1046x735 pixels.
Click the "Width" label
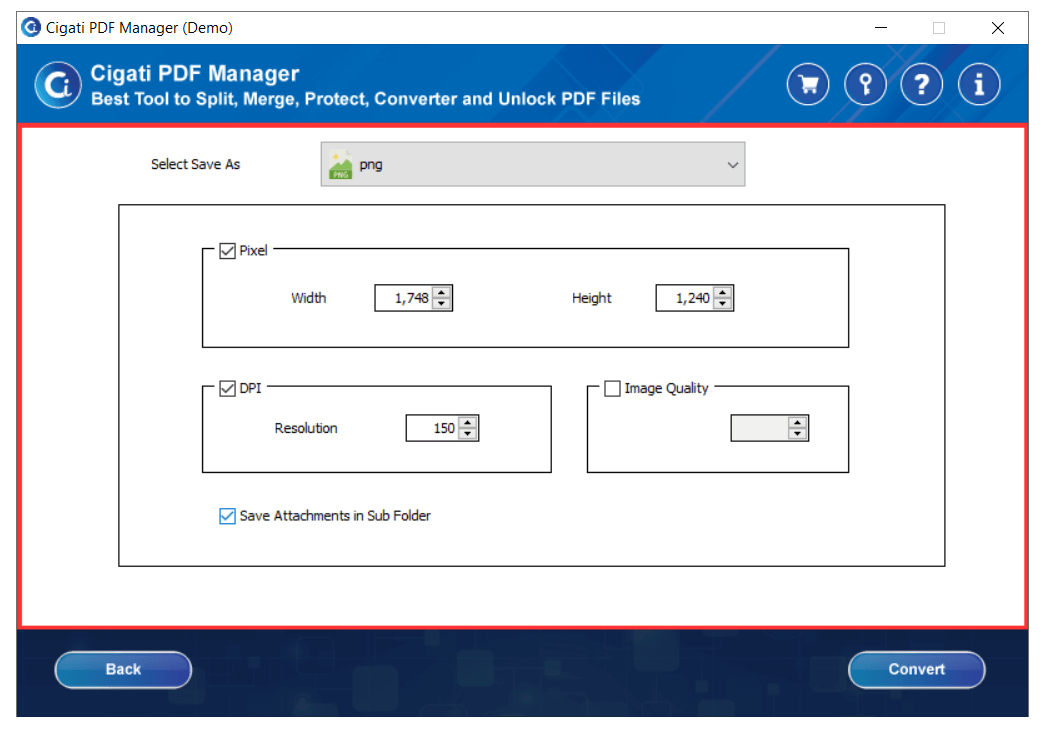coord(309,298)
